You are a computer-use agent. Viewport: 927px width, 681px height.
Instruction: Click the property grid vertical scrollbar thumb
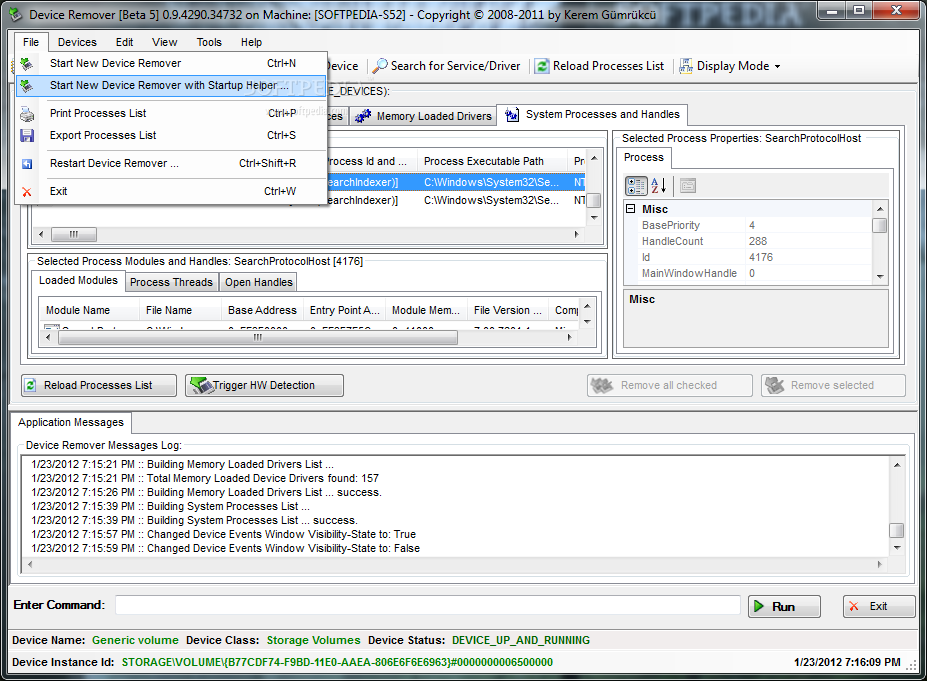pyautogui.click(x=880, y=226)
